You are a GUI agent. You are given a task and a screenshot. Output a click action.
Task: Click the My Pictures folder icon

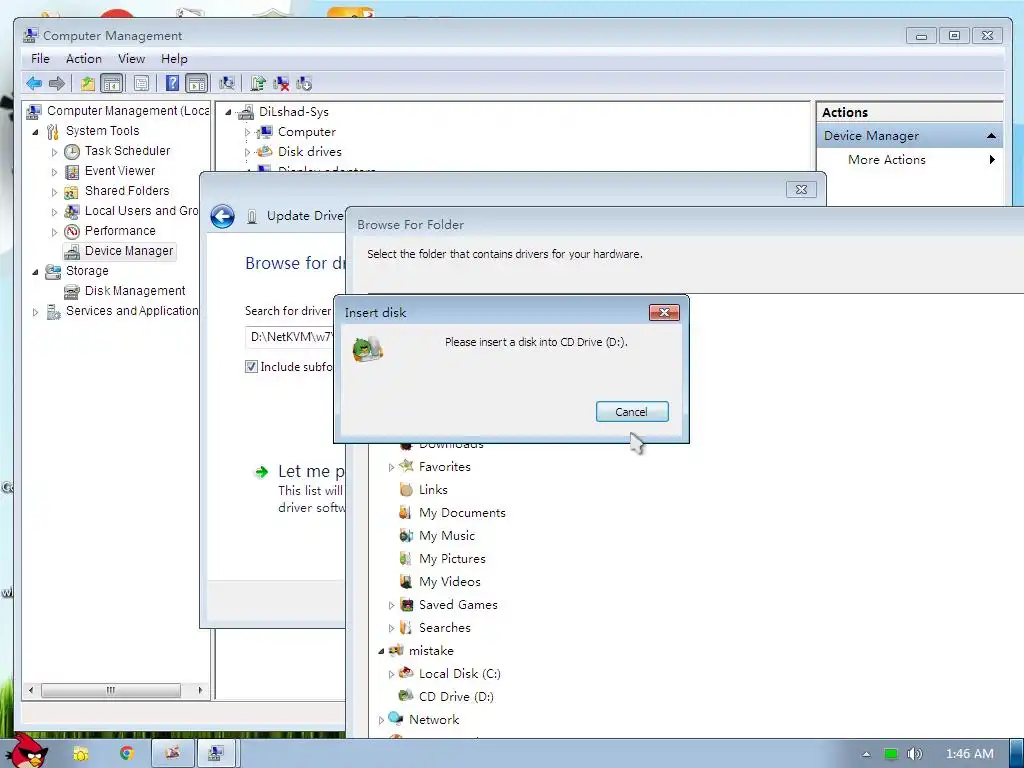pyautogui.click(x=406, y=558)
